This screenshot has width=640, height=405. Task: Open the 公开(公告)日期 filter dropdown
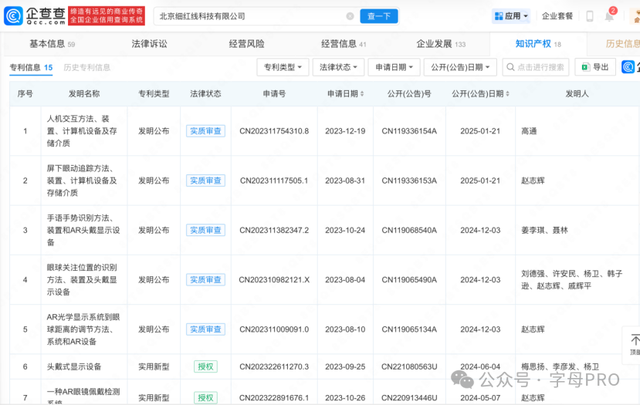(458, 67)
